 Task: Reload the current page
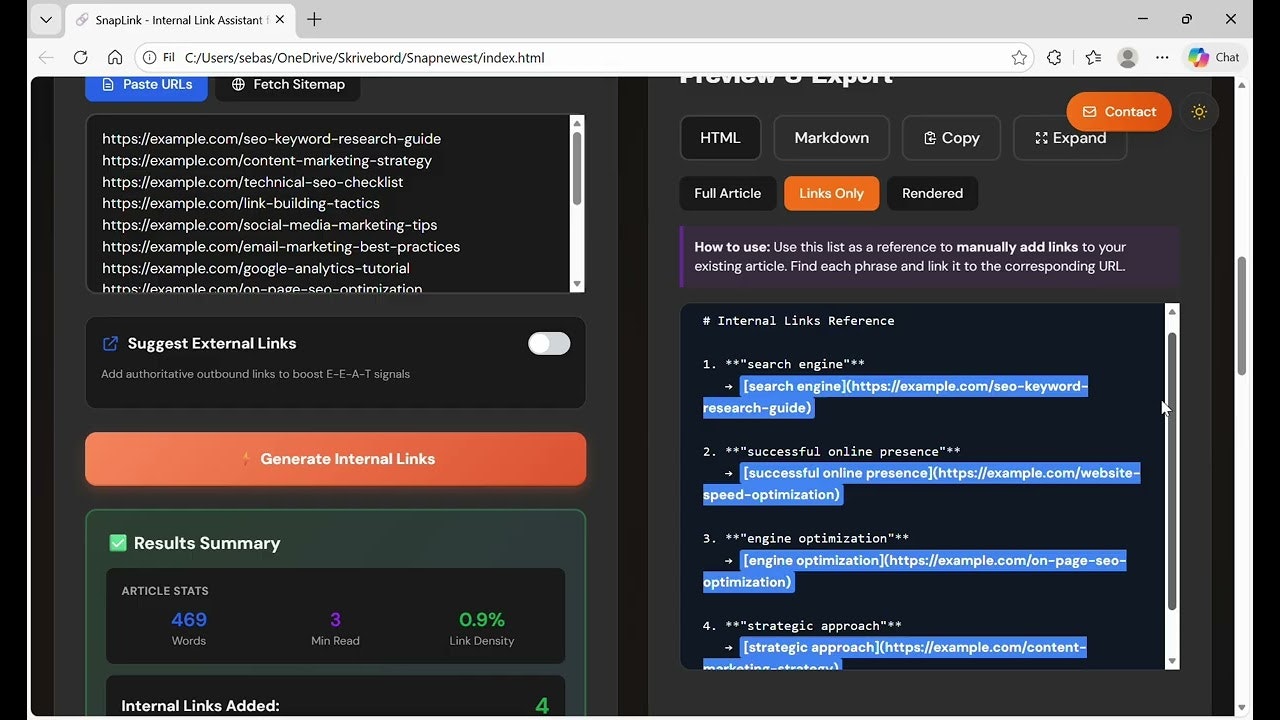(x=81, y=57)
